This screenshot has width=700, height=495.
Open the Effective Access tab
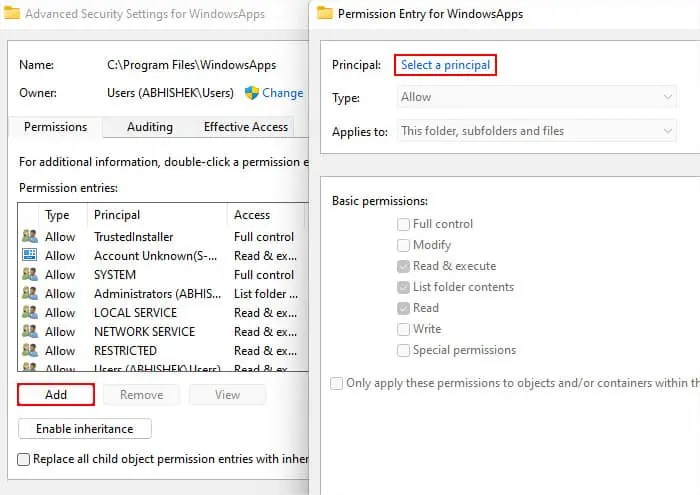click(x=246, y=127)
